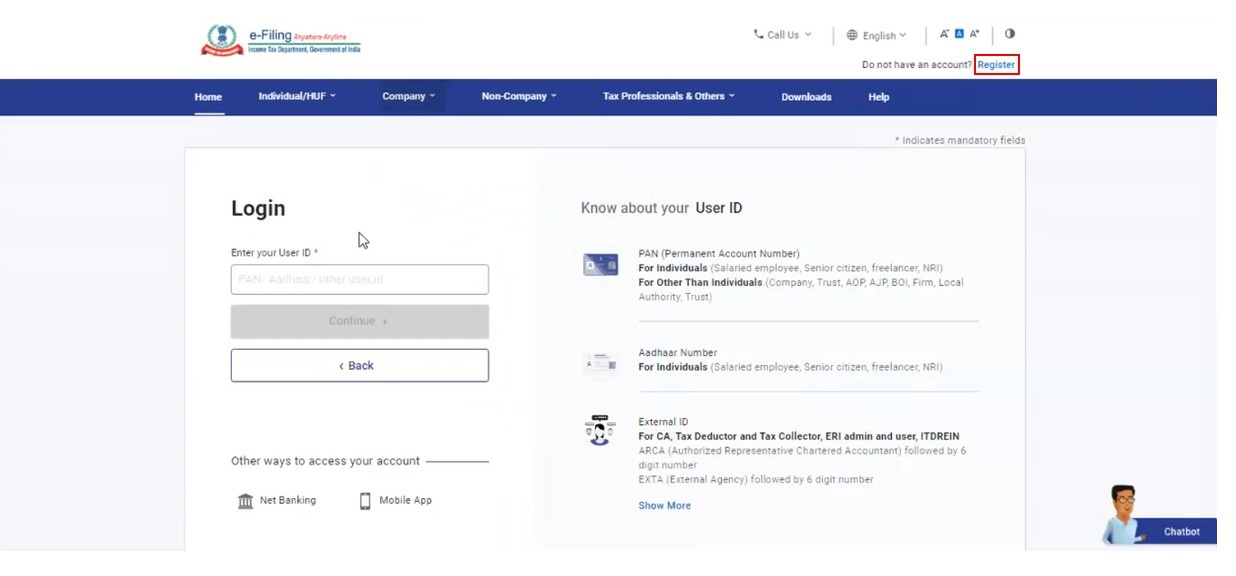Open the English language dropdown
The width and height of the screenshot is (1236, 576).
pyautogui.click(x=877, y=35)
